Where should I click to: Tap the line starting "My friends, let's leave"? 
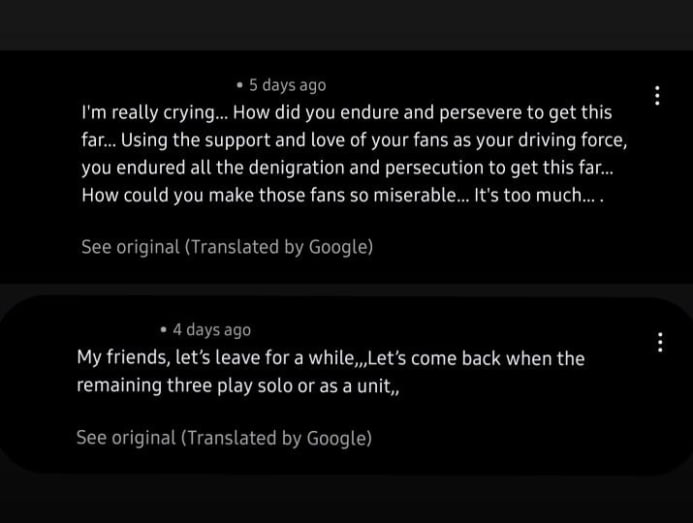point(330,358)
